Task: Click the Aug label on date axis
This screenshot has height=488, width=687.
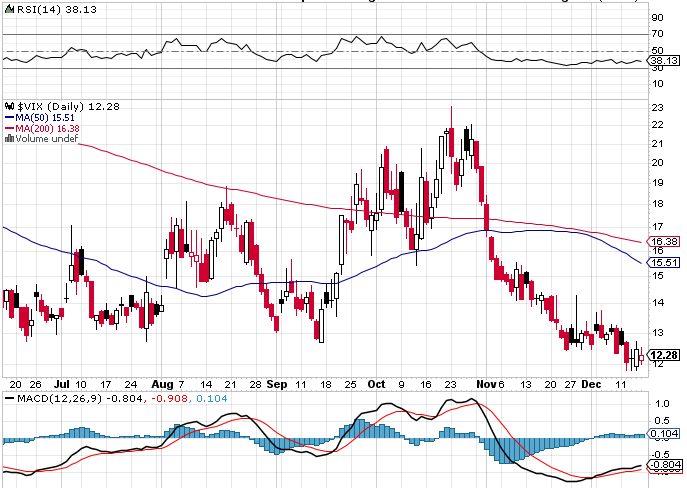Action: coord(162,384)
